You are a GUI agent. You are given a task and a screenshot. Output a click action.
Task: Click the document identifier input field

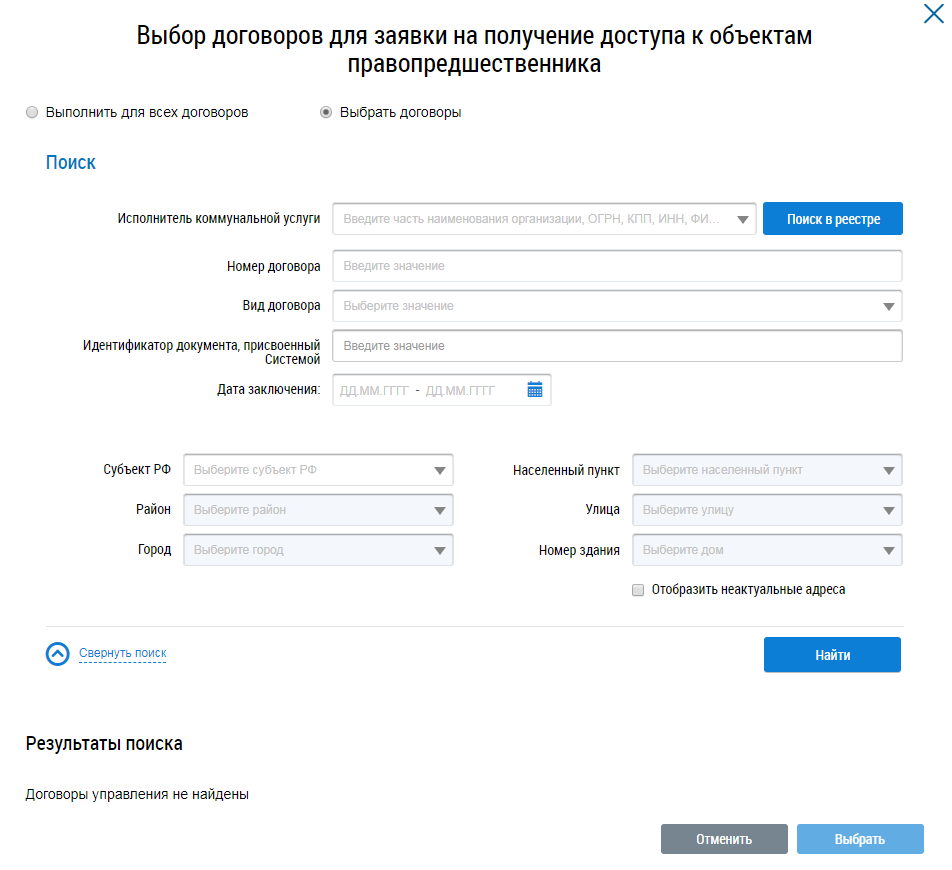(617, 346)
